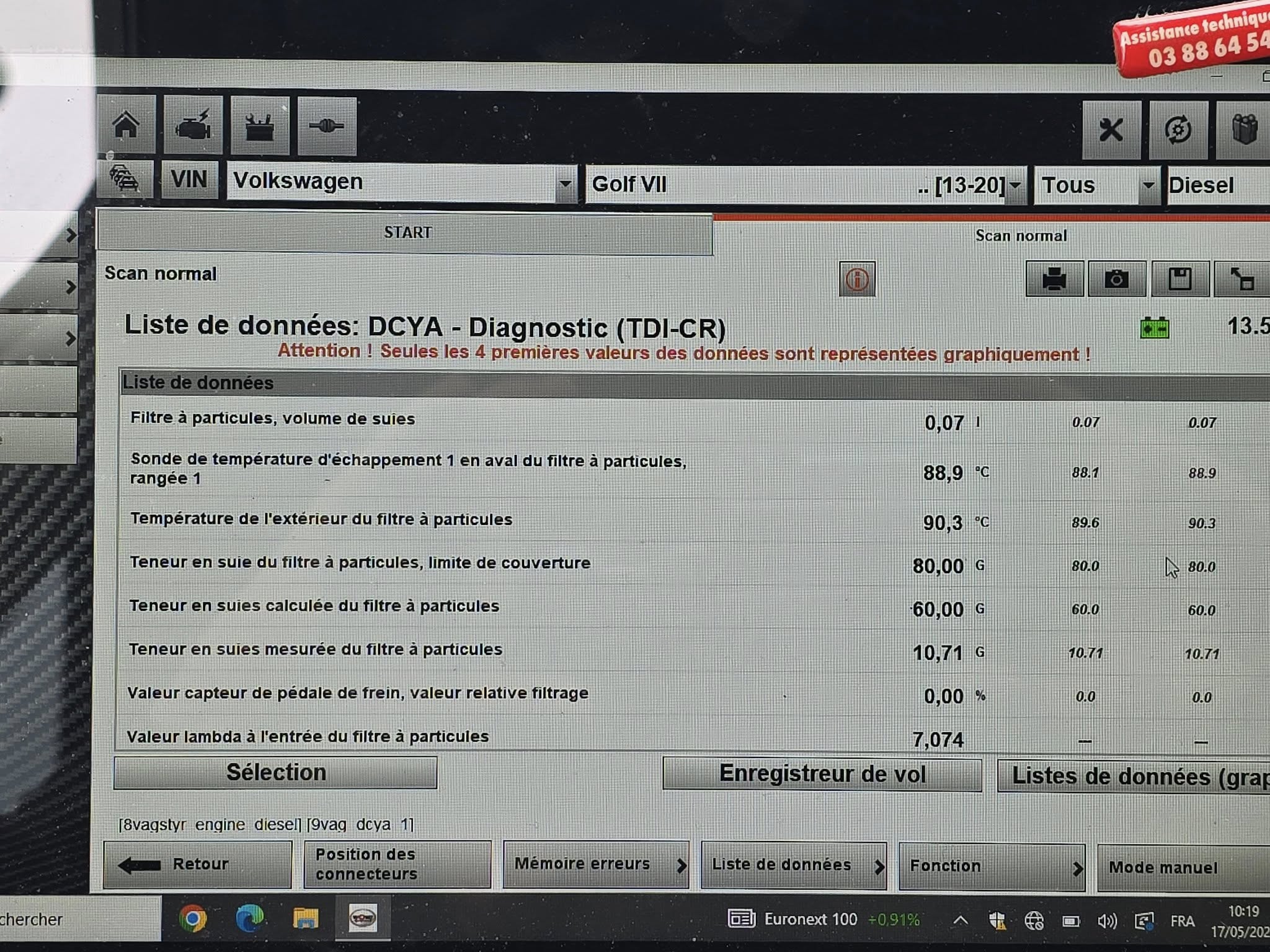The image size is (1270, 952).
Task: Open the gift box icon
Action: coord(1243,130)
